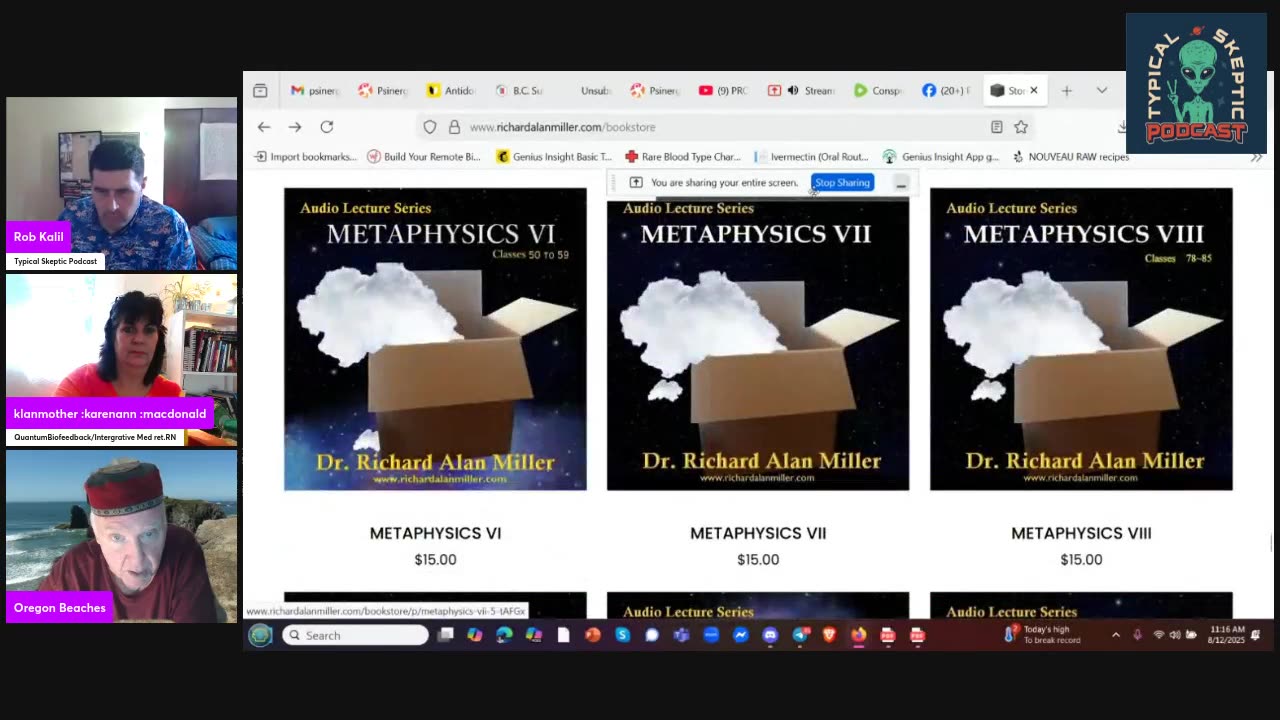
Task: Click METAPHYSICS VII product title
Action: coord(758,533)
